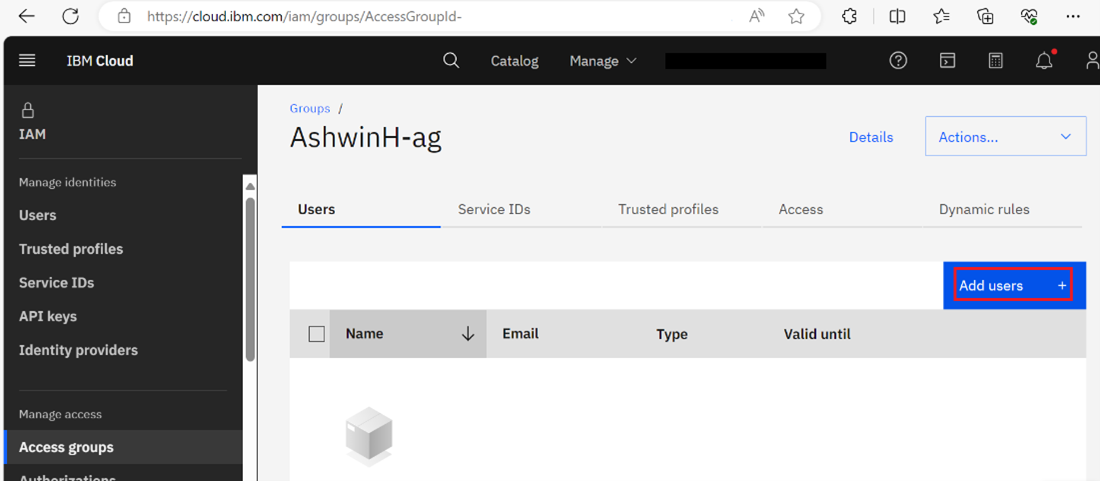Image resolution: width=1100 pixels, height=481 pixels.
Task: Open Catalog in the top navigation
Action: (514, 61)
